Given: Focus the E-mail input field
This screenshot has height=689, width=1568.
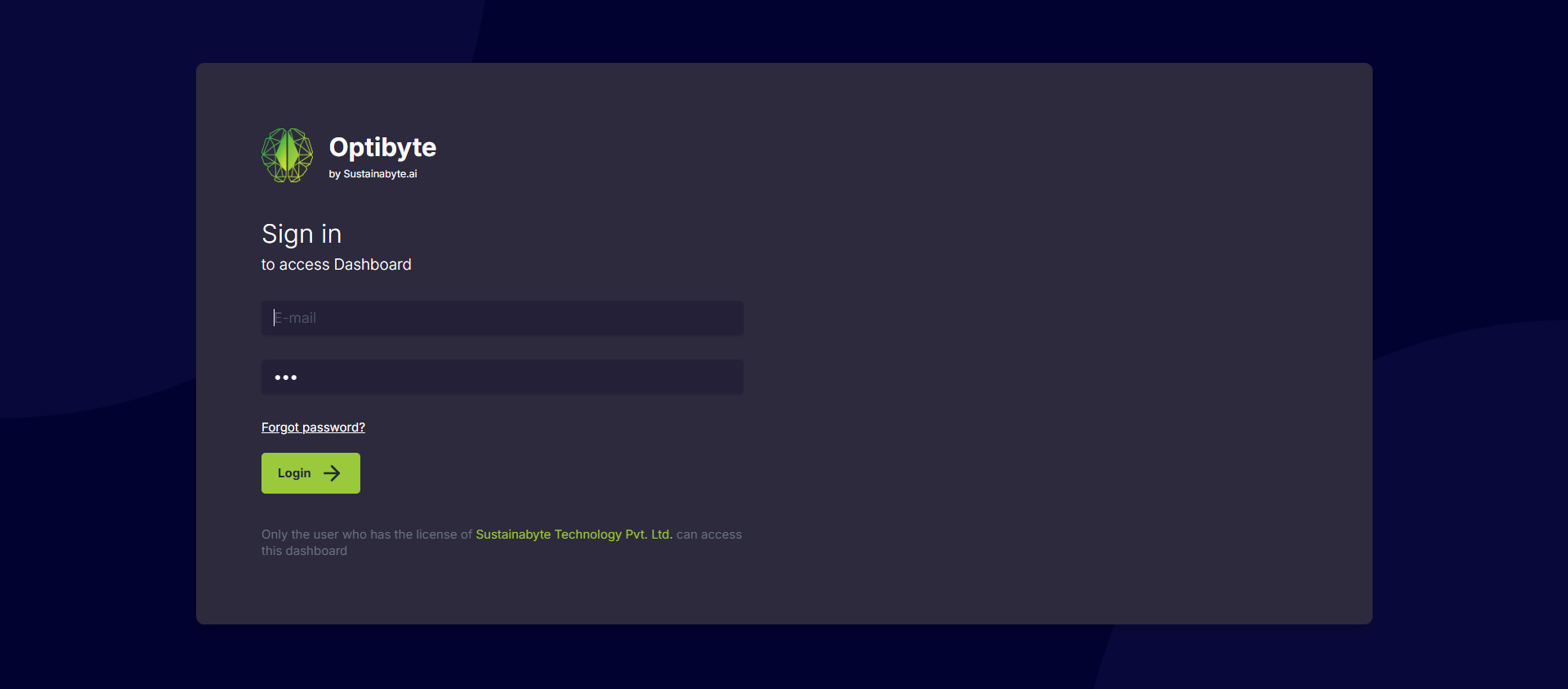Looking at the screenshot, I should (x=502, y=318).
